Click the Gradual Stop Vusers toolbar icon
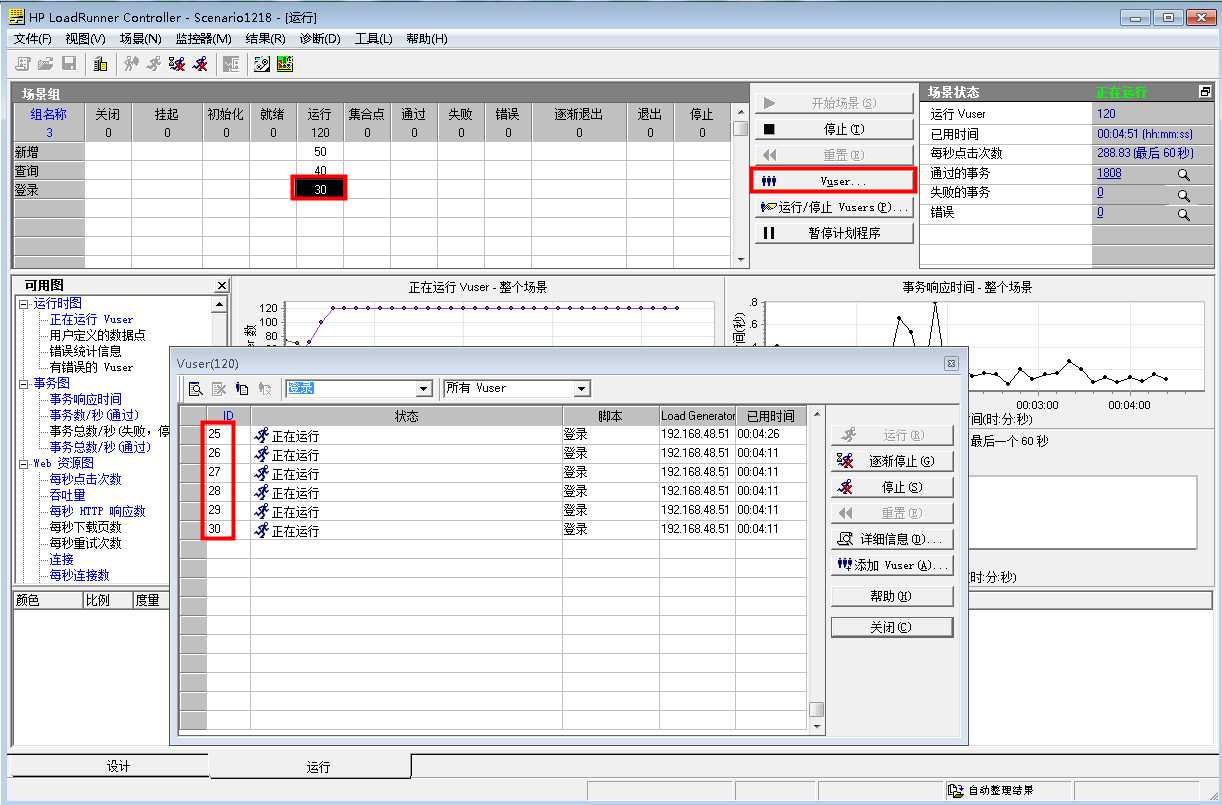Image resolution: width=1222 pixels, height=805 pixels. click(x=177, y=64)
